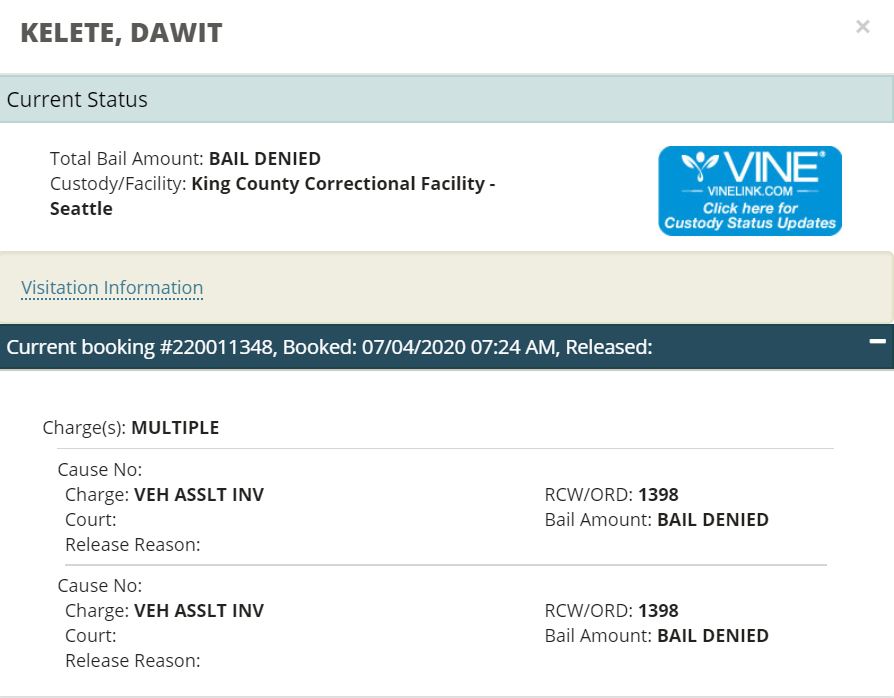
Task: Click the second RCW/ORD 1398 value
Action: (658, 611)
